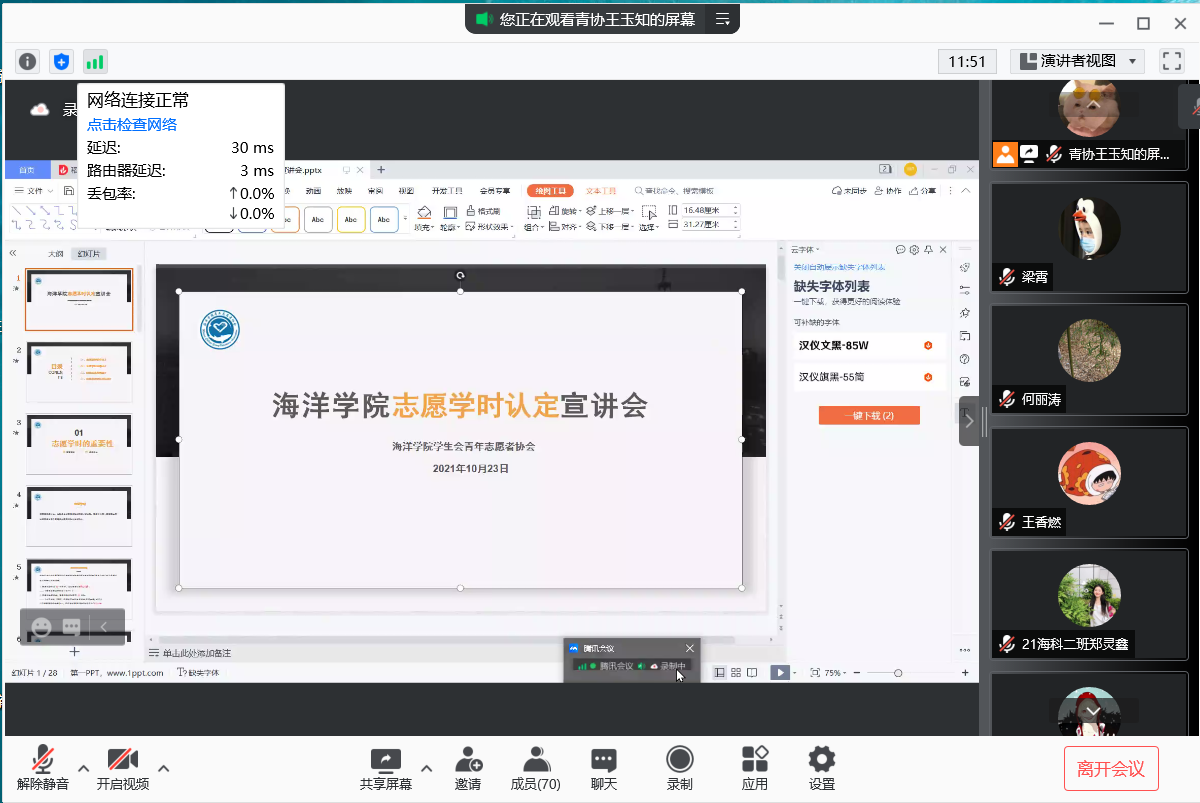
Task: Open the 演讲者视图 view layout dropdown
Action: [1077, 61]
